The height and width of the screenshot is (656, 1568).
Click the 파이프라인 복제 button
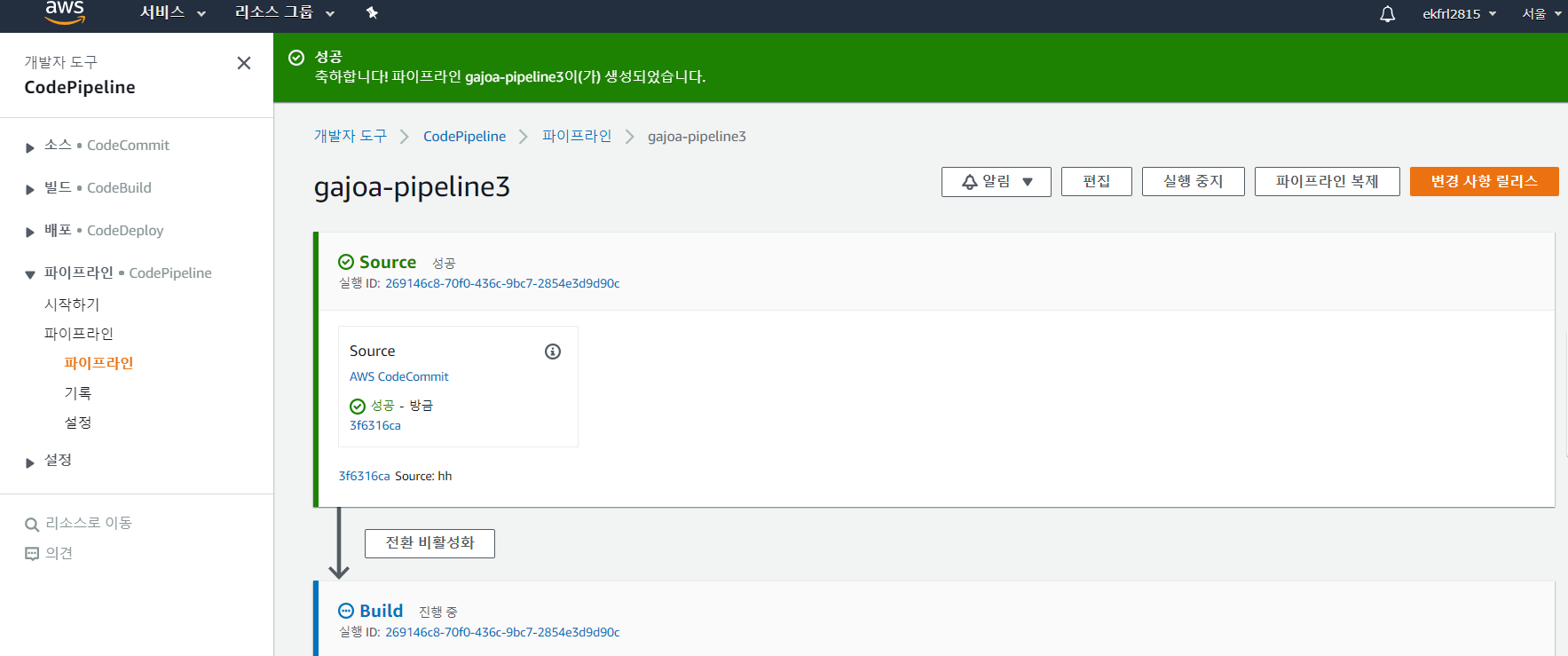[1328, 181]
